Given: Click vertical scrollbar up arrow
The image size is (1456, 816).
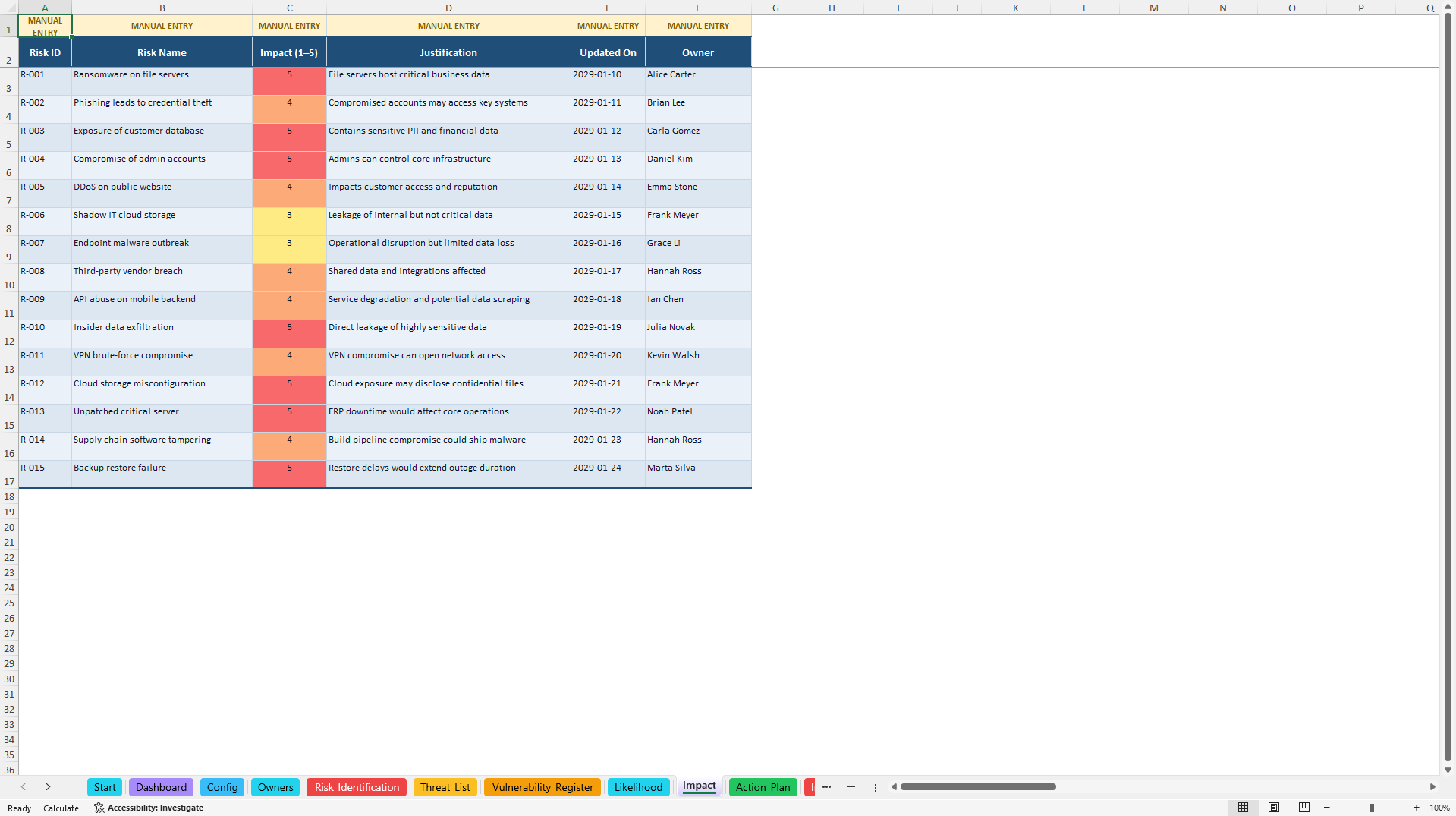Looking at the screenshot, I should [x=1448, y=6].
